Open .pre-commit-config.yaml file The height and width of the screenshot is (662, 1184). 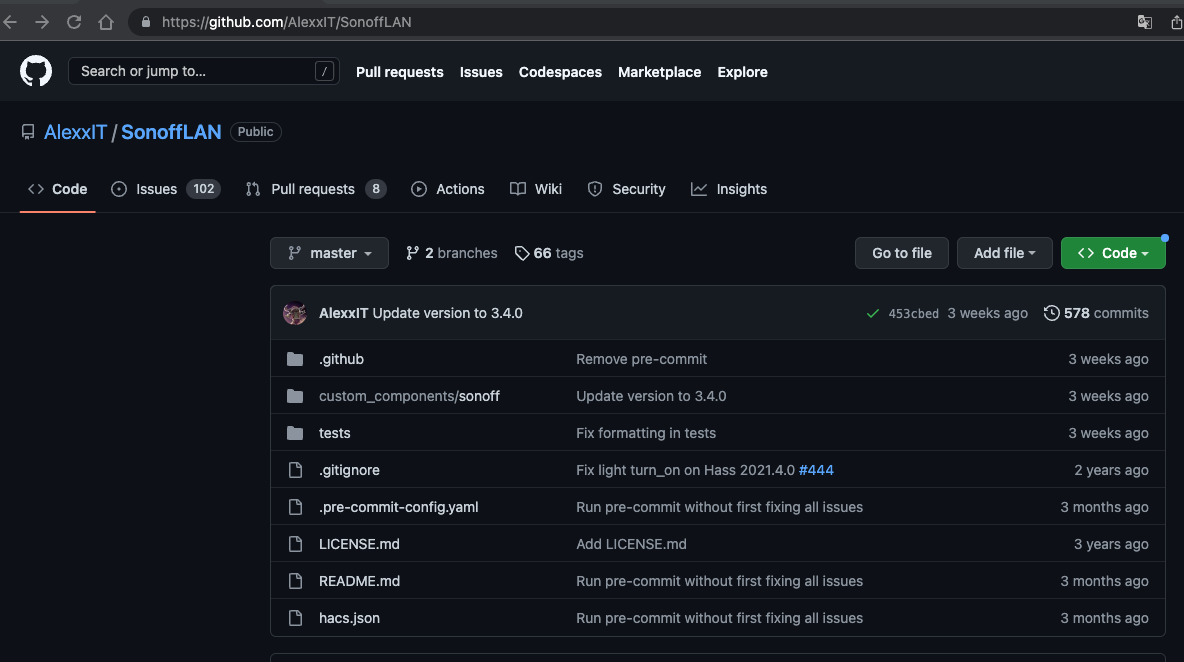[399, 507]
